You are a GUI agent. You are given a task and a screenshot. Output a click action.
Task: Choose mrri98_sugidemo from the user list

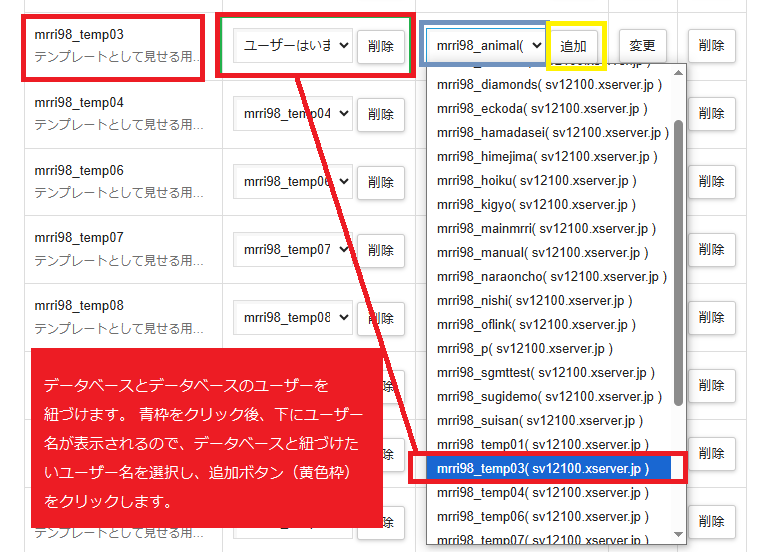pos(547,396)
